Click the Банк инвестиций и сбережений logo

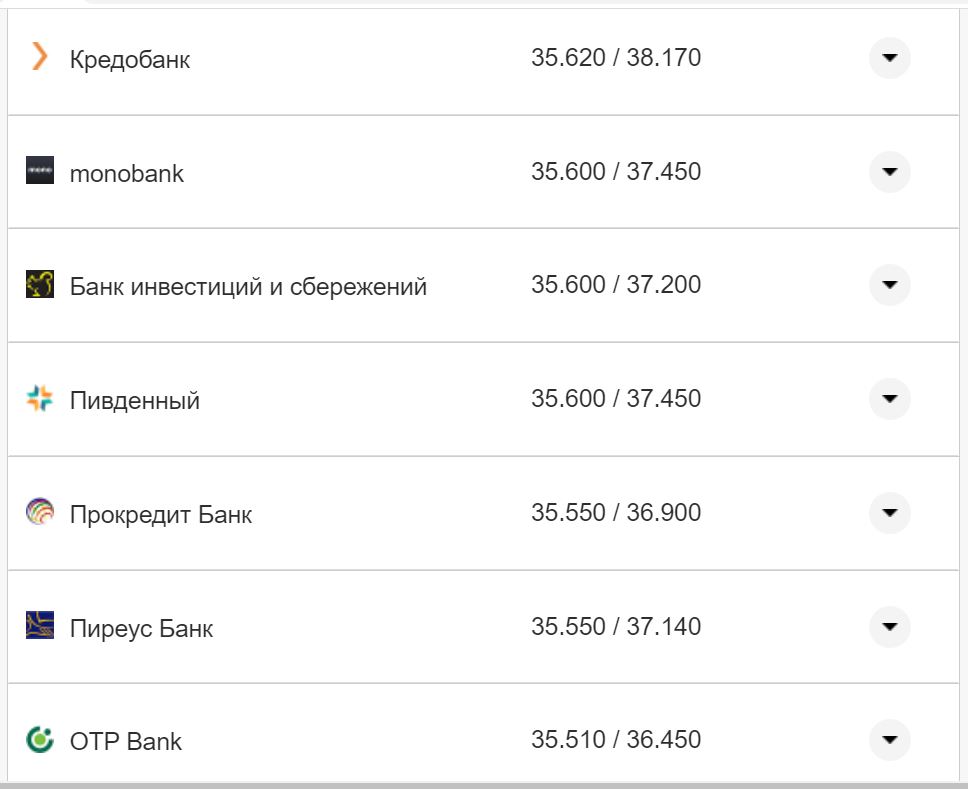(40, 284)
